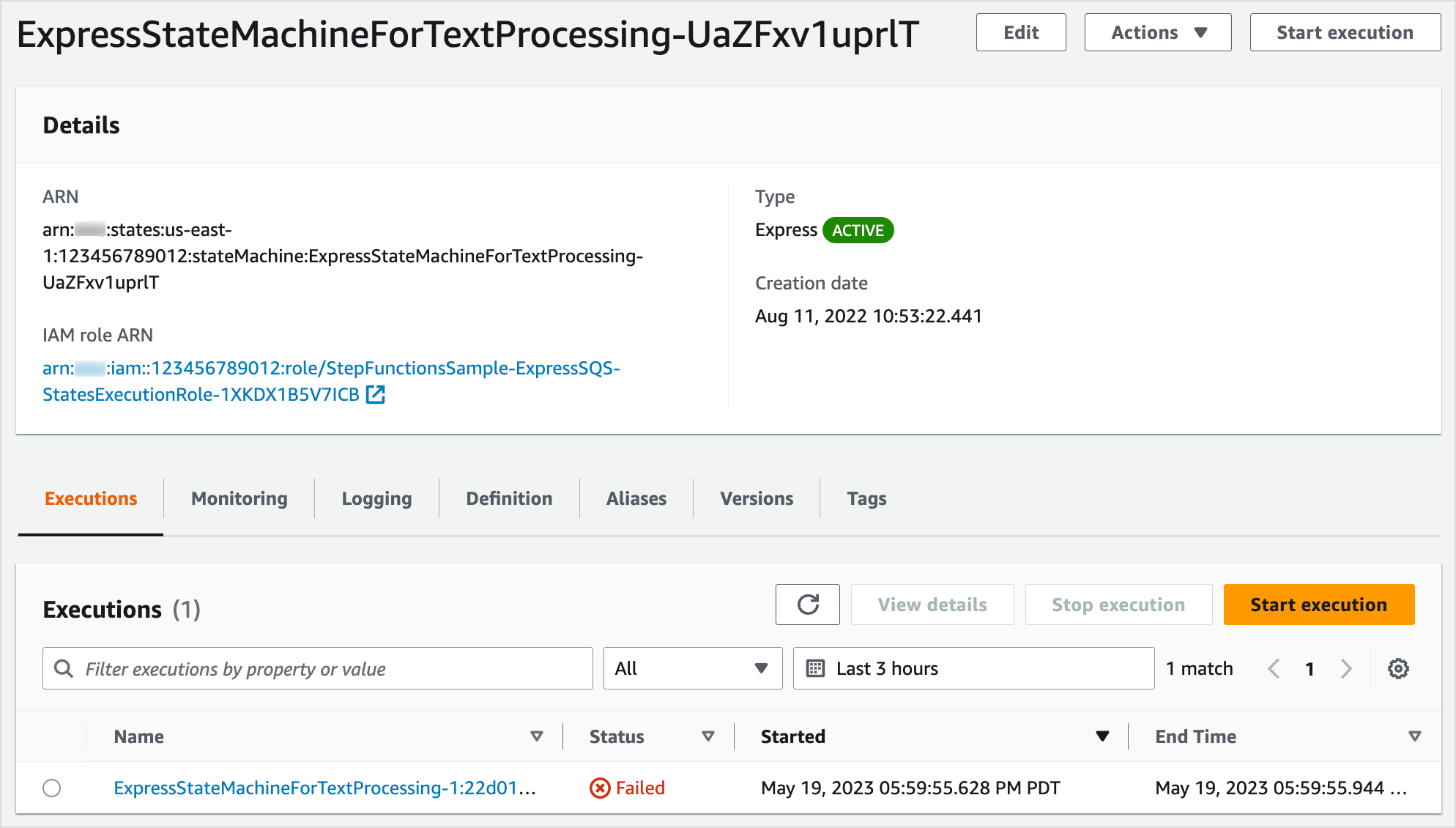Open the Definition tab

point(509,498)
